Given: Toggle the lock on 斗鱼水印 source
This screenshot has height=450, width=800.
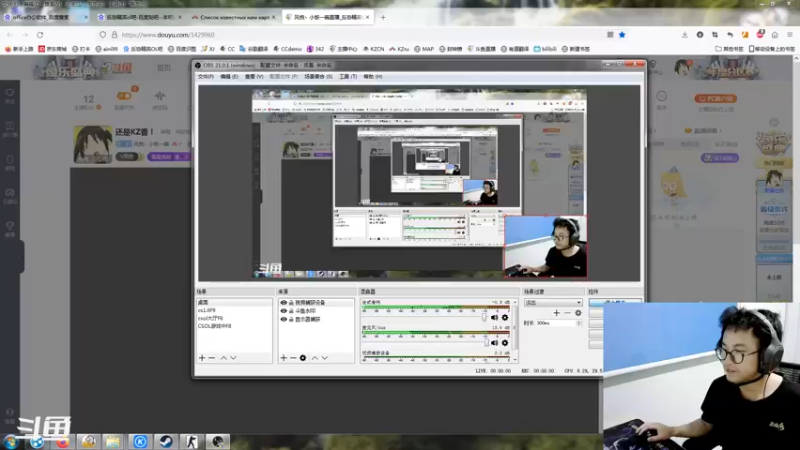Looking at the screenshot, I should click(x=291, y=311).
